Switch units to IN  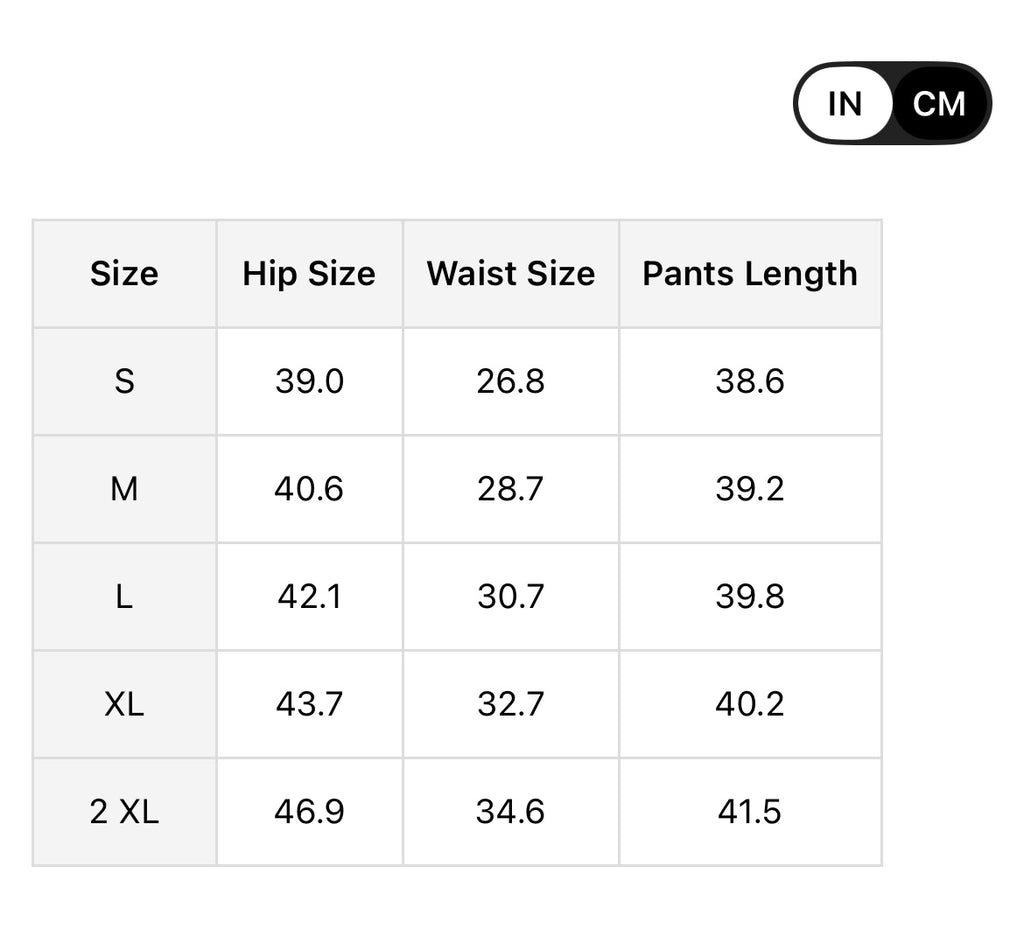845,103
